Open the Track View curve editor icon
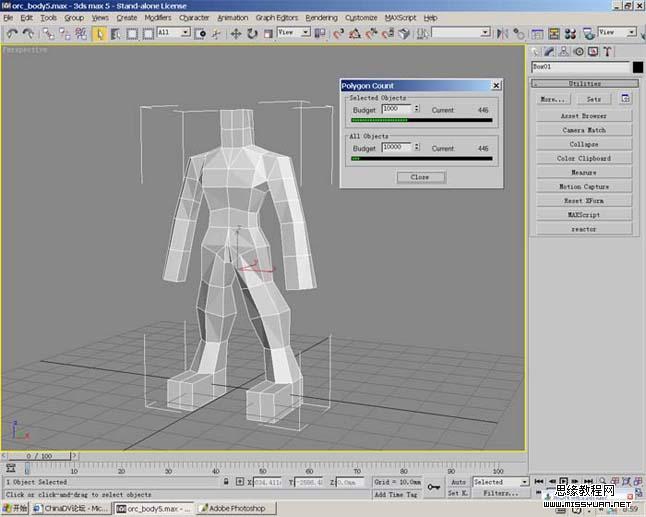 537,34
